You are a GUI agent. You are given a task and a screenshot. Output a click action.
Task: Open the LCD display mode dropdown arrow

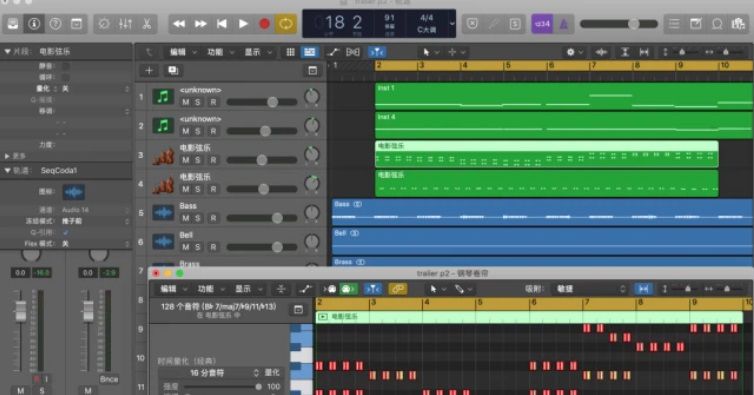pyautogui.click(x=452, y=24)
